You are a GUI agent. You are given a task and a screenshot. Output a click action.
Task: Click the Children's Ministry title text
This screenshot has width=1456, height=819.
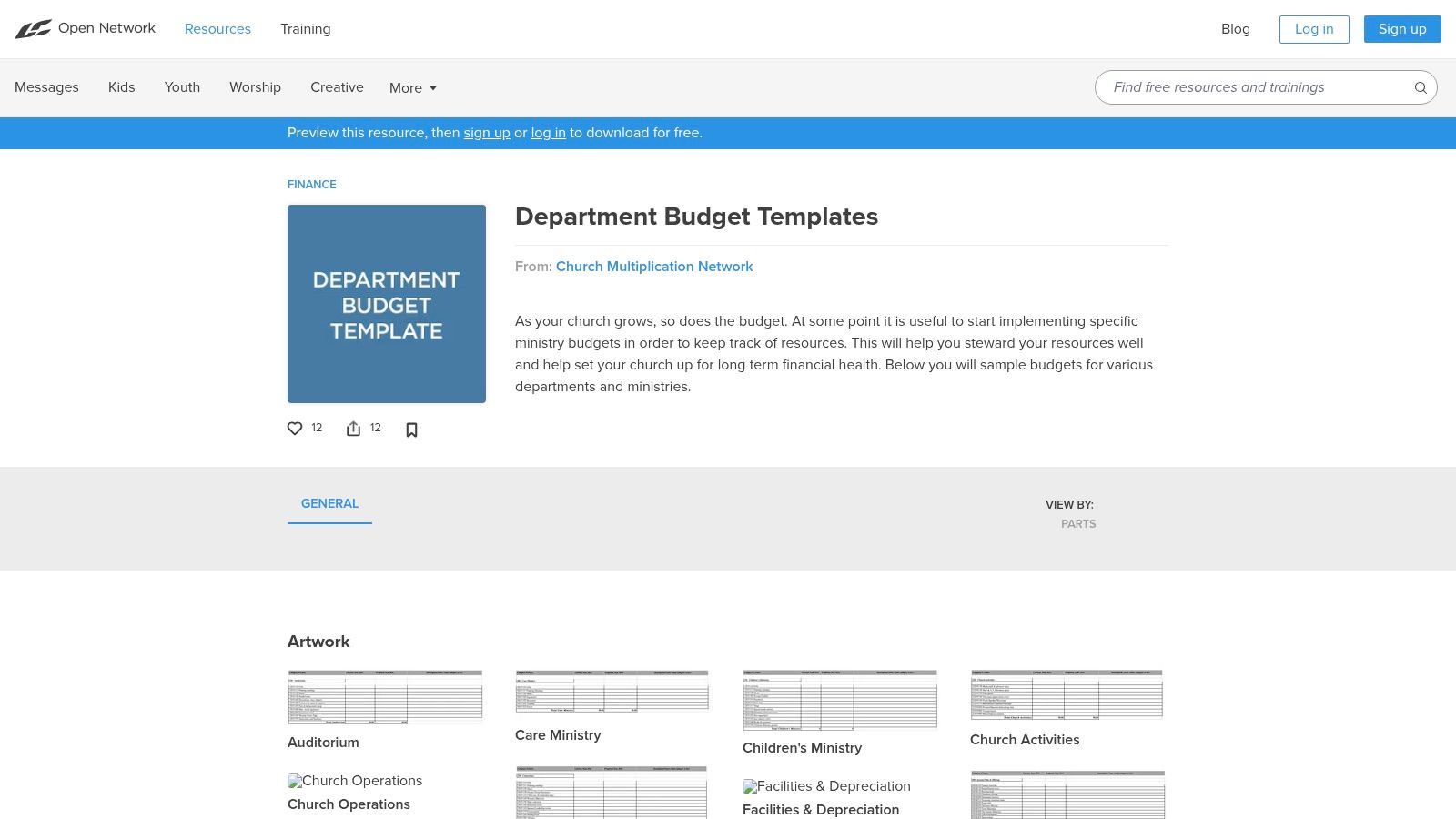point(802,748)
